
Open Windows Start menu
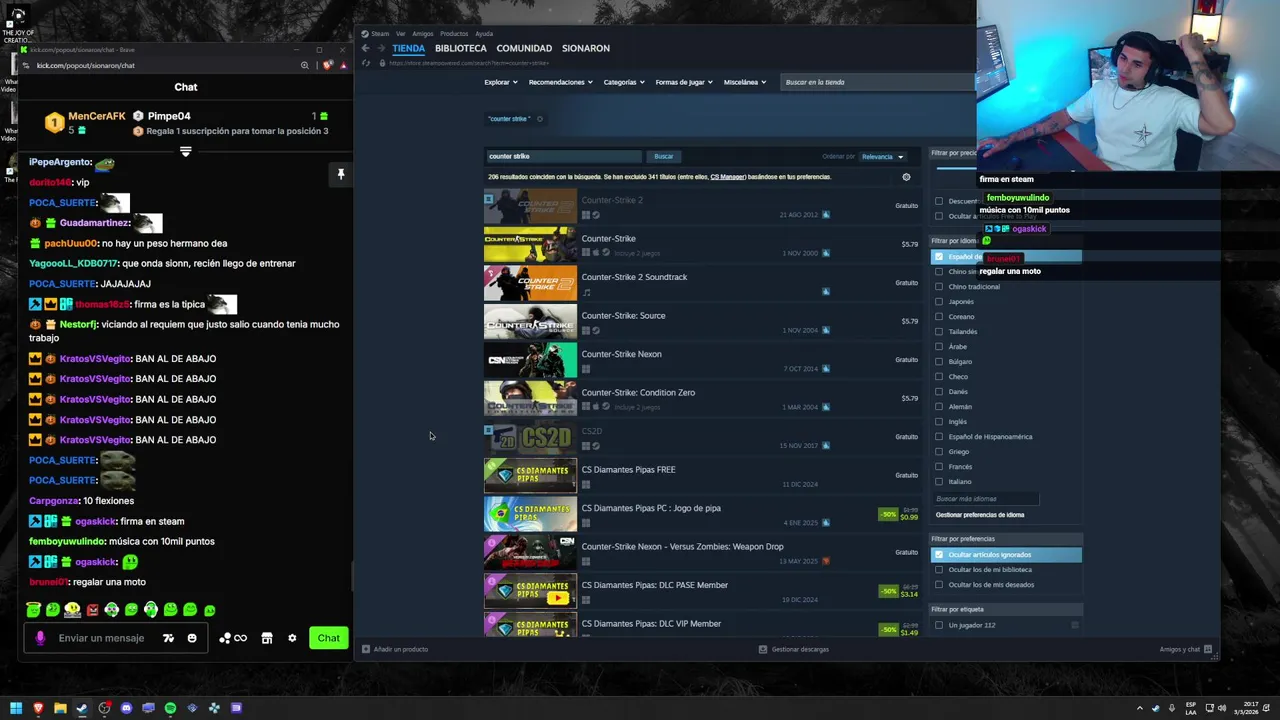pyautogui.click(x=16, y=708)
